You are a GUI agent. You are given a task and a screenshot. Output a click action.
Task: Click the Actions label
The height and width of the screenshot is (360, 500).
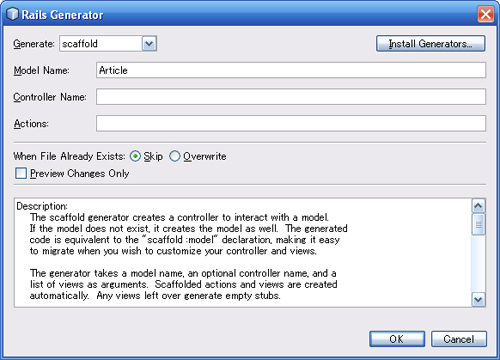click(31, 124)
